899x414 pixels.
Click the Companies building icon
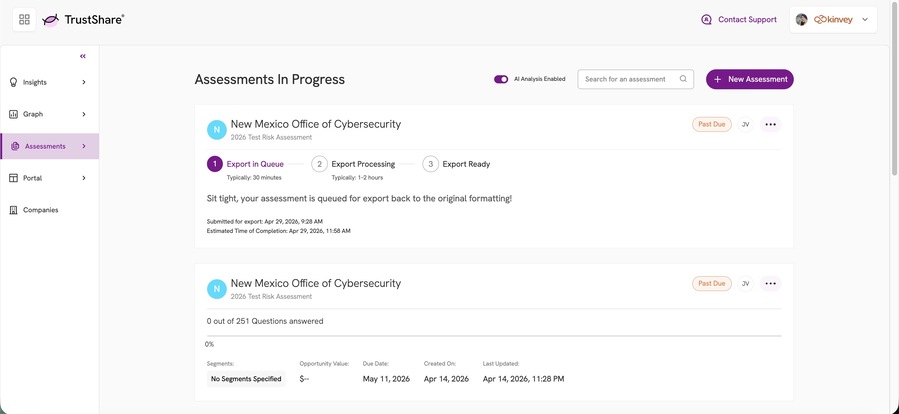coord(14,210)
